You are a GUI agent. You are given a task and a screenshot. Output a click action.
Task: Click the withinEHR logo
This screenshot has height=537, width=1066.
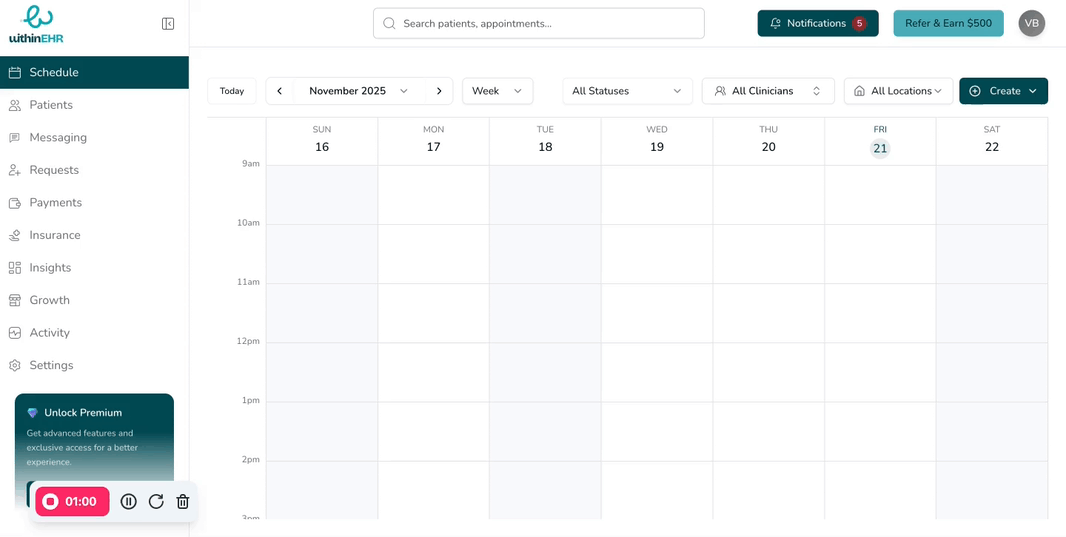pos(37,25)
